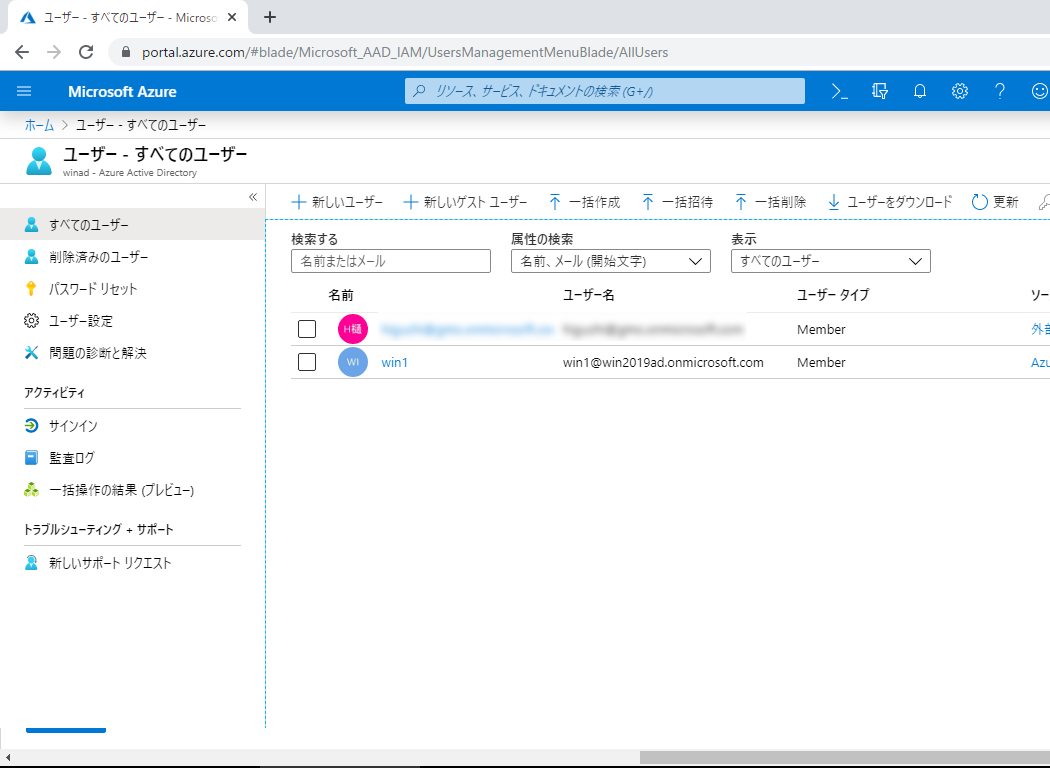This screenshot has width=1050, height=768.
Task: Click the WI blue user avatar
Action: coord(353,362)
